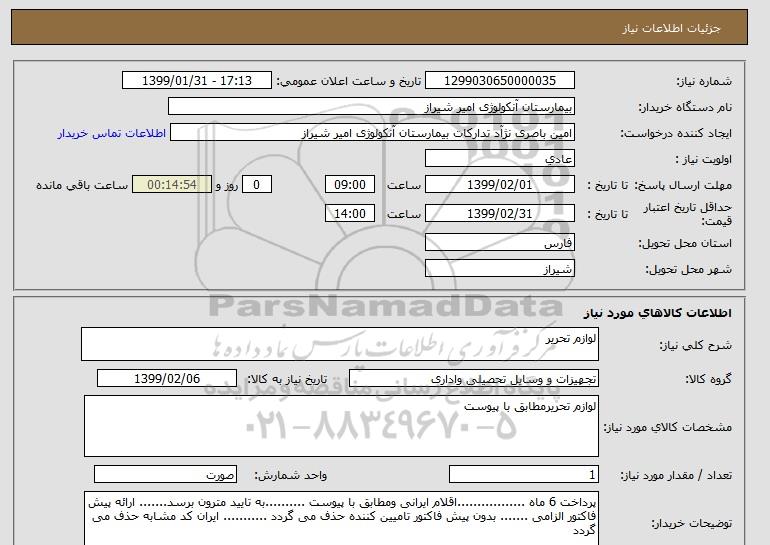Click the label نام دستگاه خریدار
This screenshot has height=545, width=770.
point(685,107)
